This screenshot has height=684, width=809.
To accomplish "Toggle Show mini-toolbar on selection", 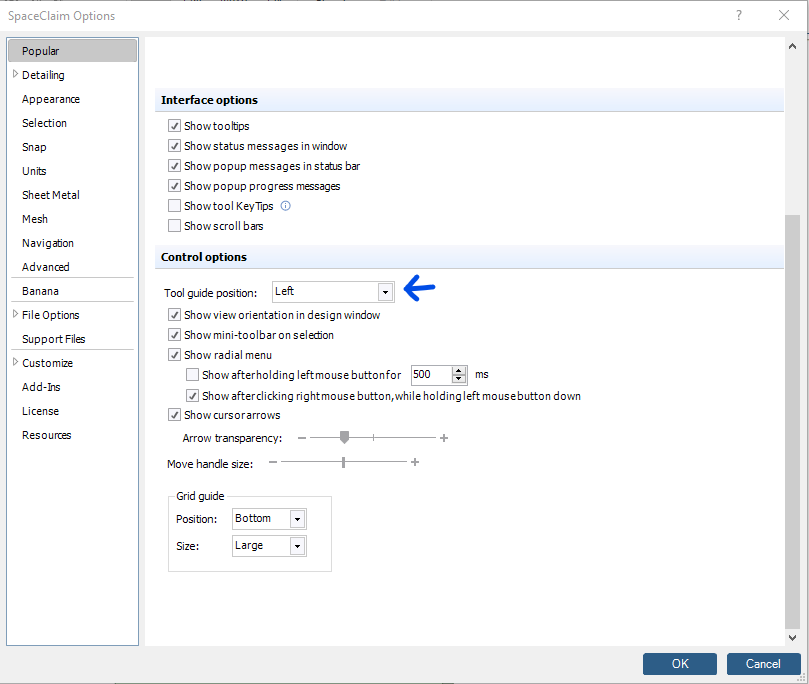I will click(174, 335).
